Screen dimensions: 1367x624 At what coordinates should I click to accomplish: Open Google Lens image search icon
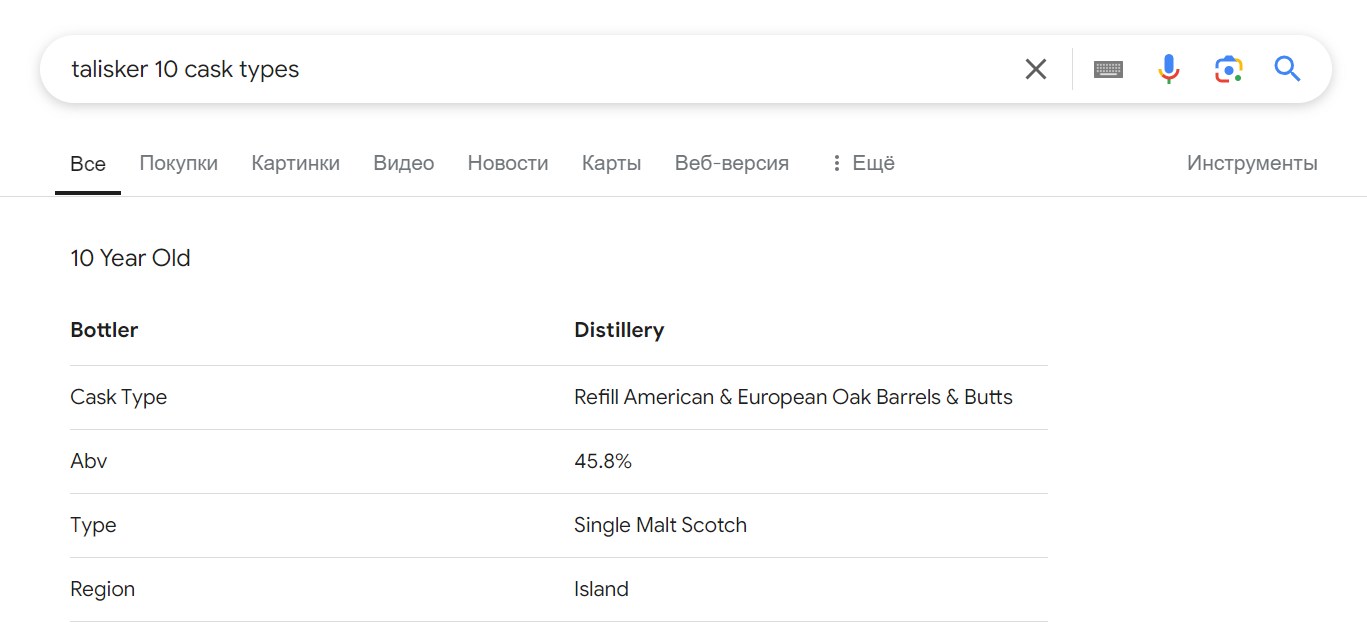click(x=1228, y=69)
